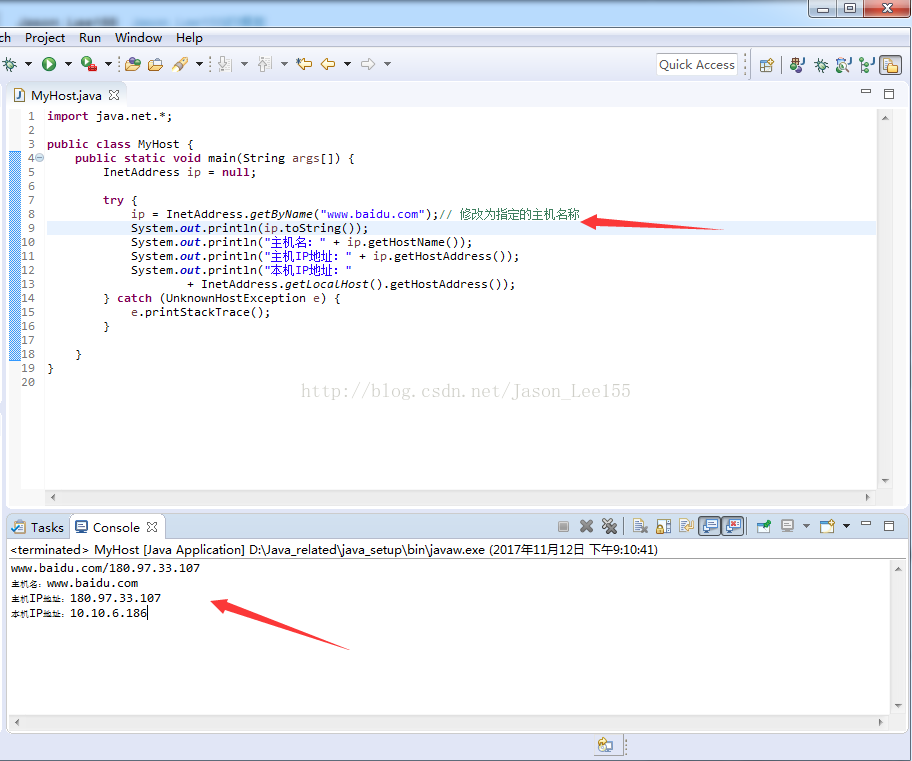This screenshot has height=761, width=912.
Task: Click the Terminate square icon in Console
Action: click(563, 527)
